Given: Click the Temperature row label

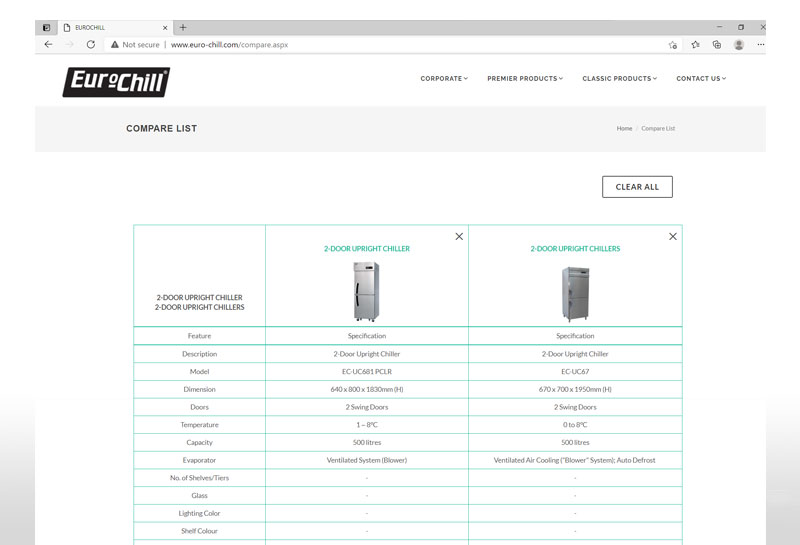Looking at the screenshot, I should tap(199, 425).
